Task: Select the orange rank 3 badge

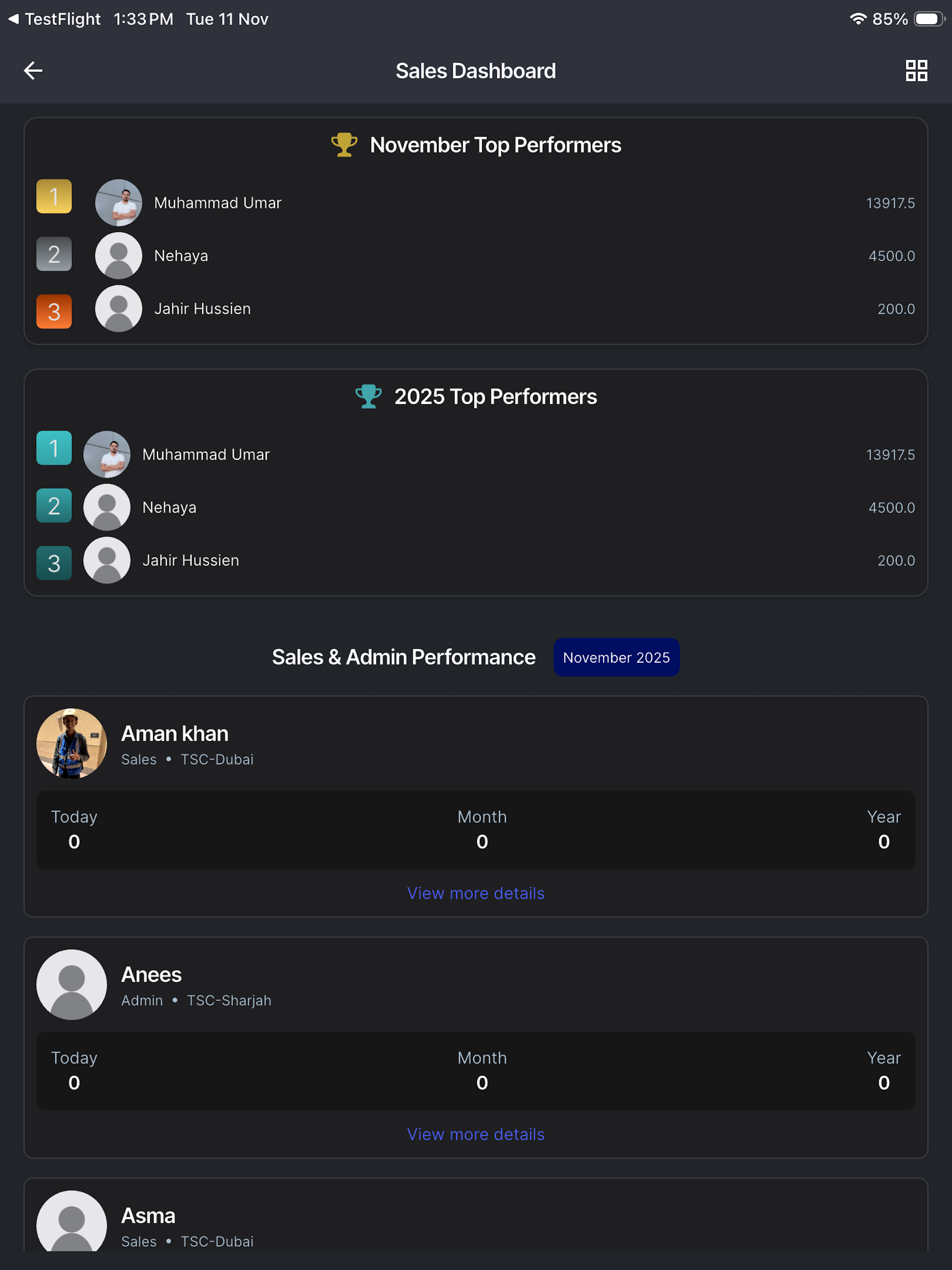Action: click(x=54, y=312)
